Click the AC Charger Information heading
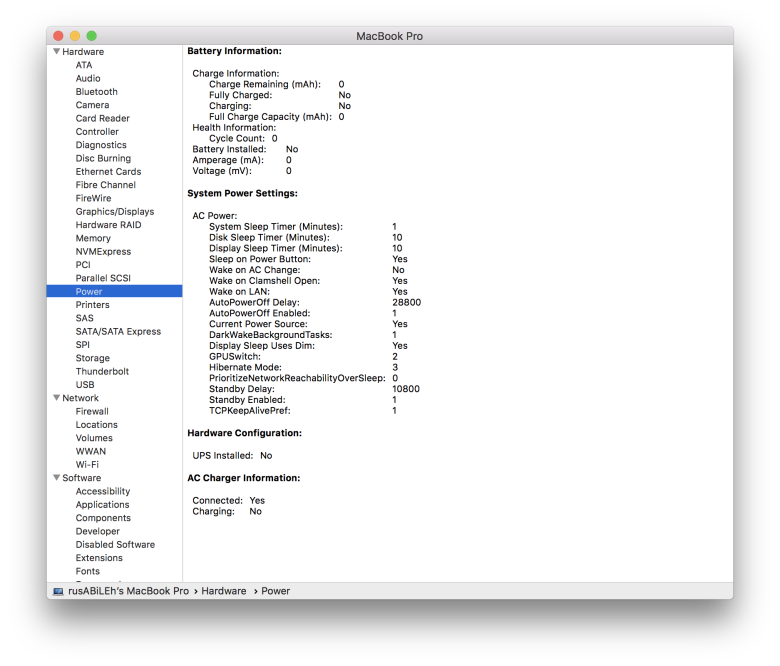 pos(244,478)
